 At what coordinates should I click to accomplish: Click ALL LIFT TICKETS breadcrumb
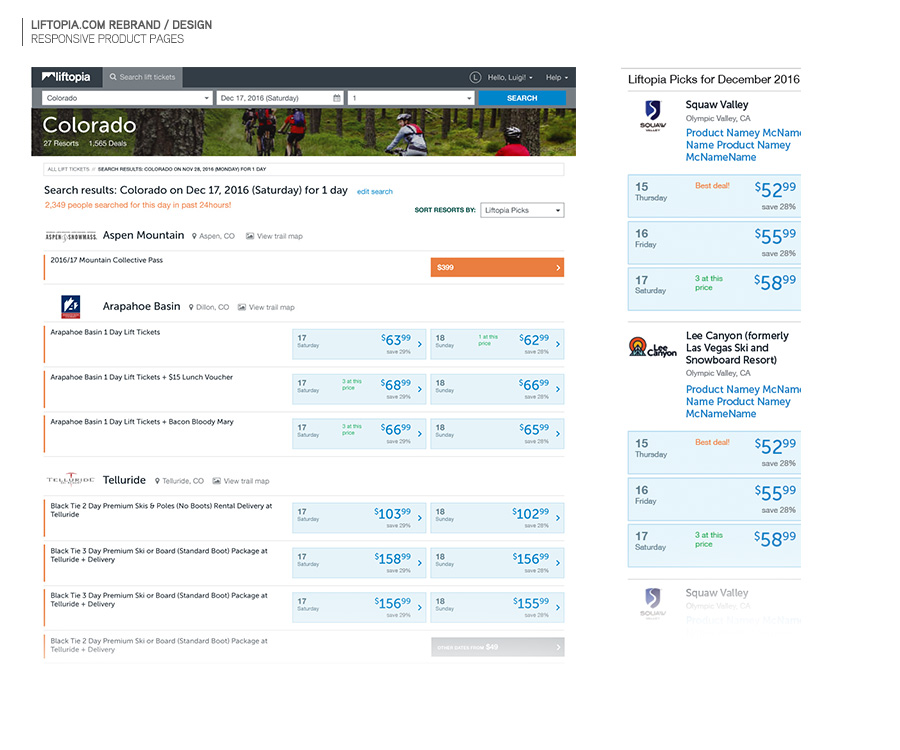68,169
